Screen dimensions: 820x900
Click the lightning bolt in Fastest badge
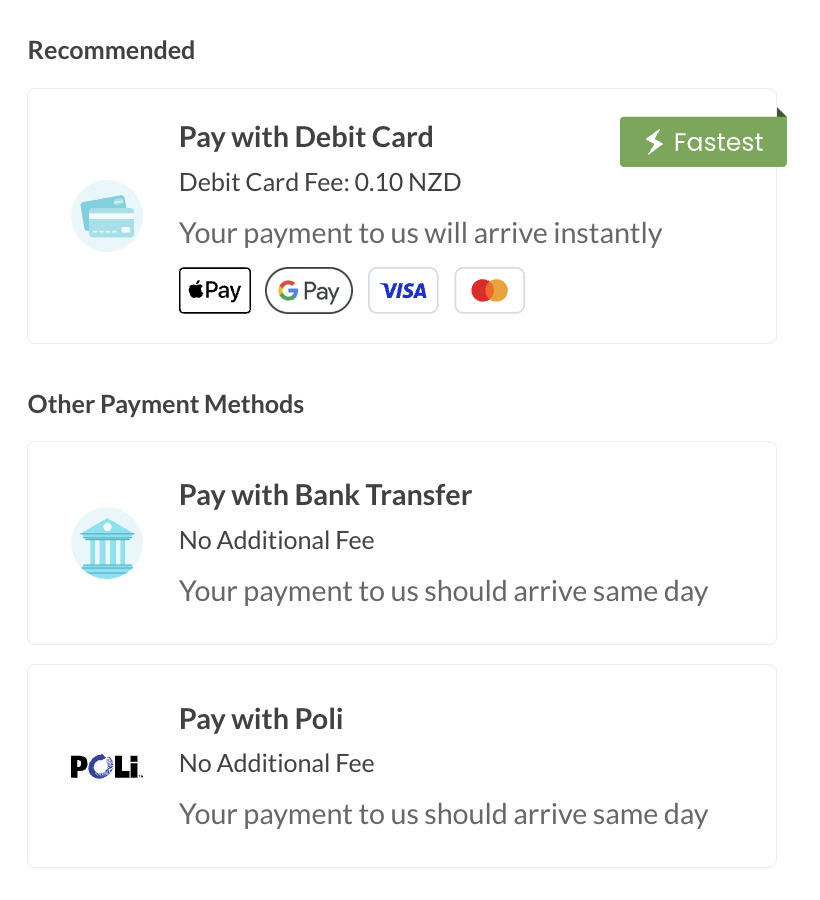click(x=654, y=142)
